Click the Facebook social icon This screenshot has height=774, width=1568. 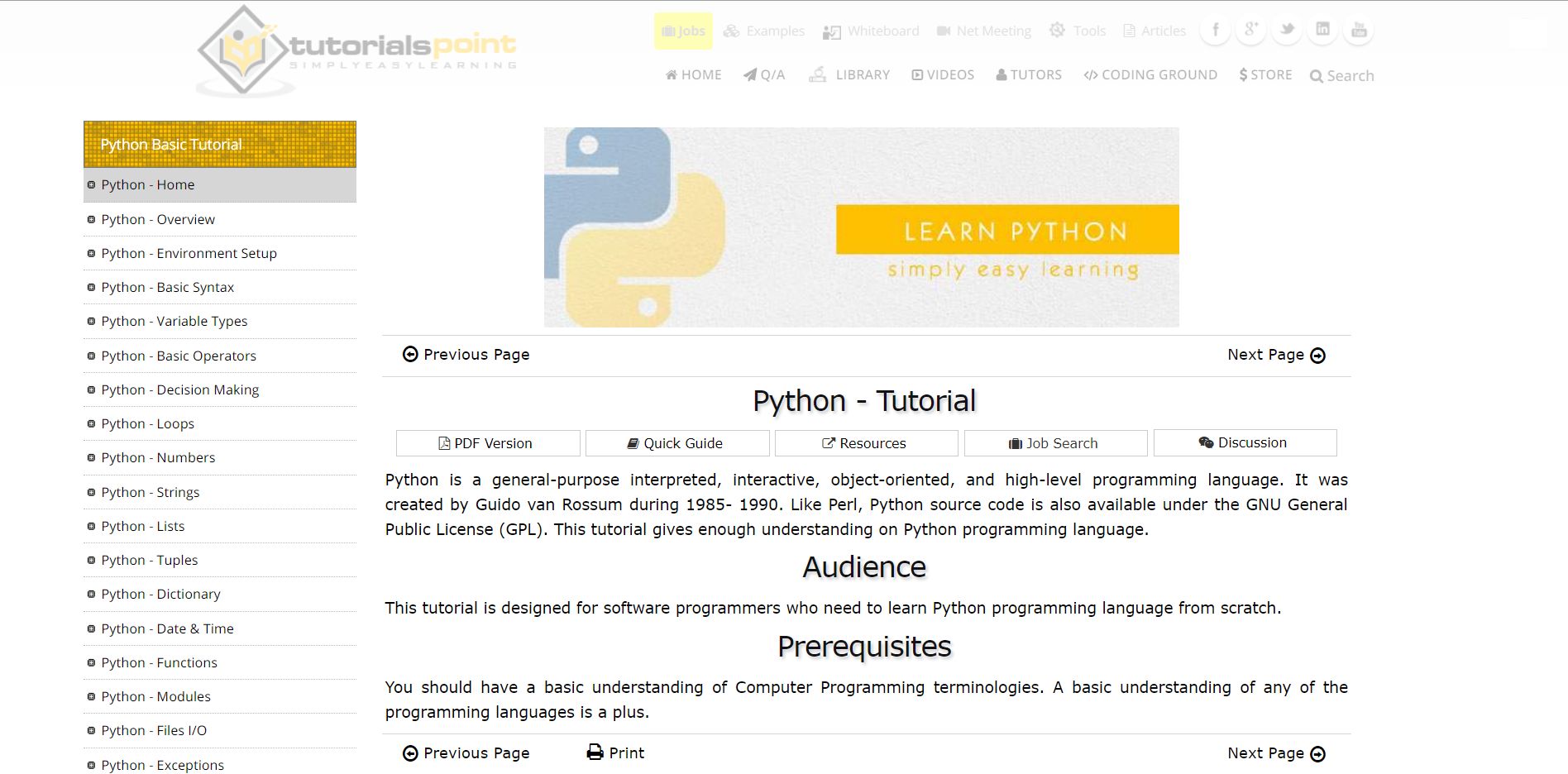(1215, 31)
